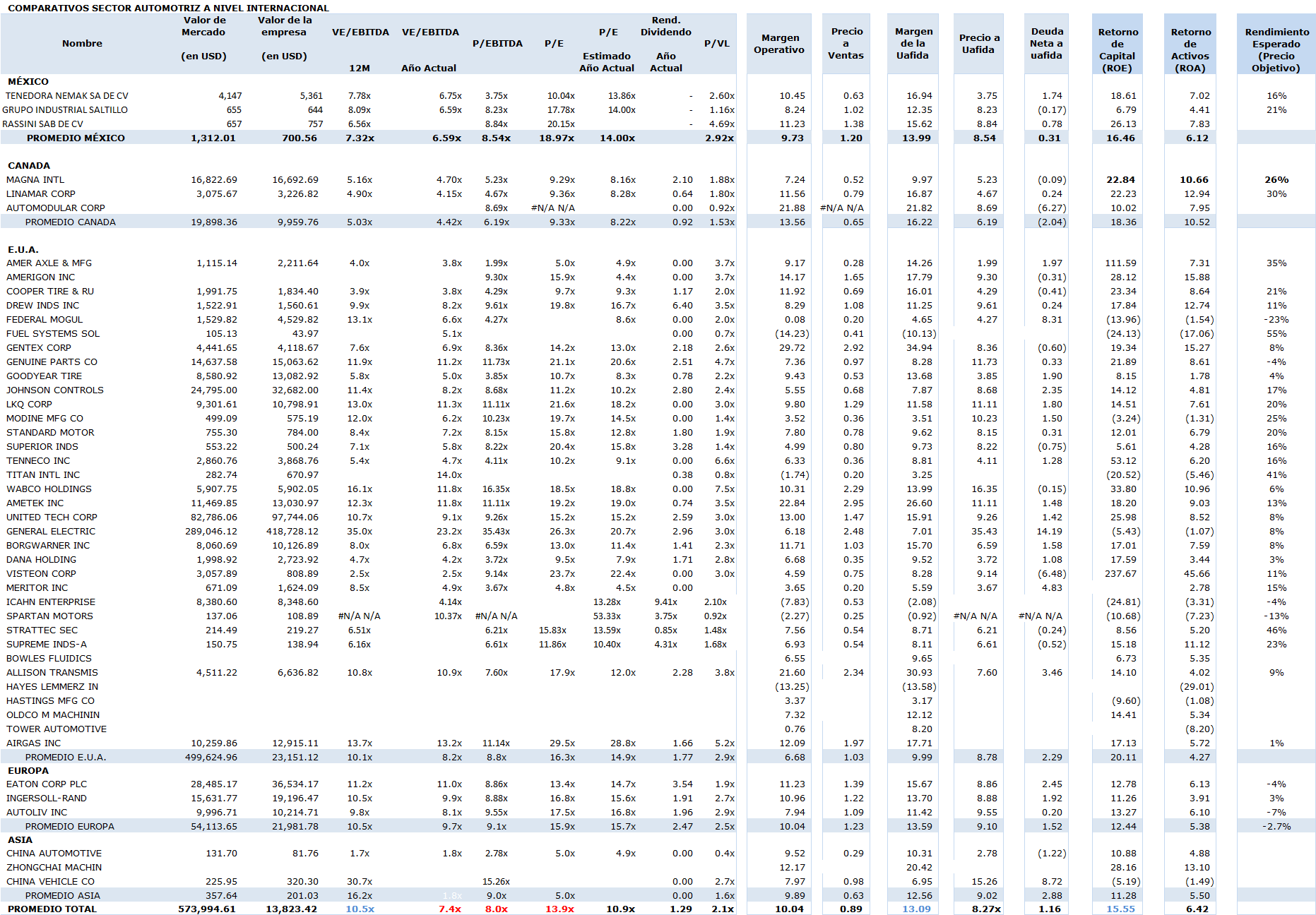Viewport: 1316px width, 915px height.
Task: Select 'EATON CORP PLC' cell
Action: [47, 784]
